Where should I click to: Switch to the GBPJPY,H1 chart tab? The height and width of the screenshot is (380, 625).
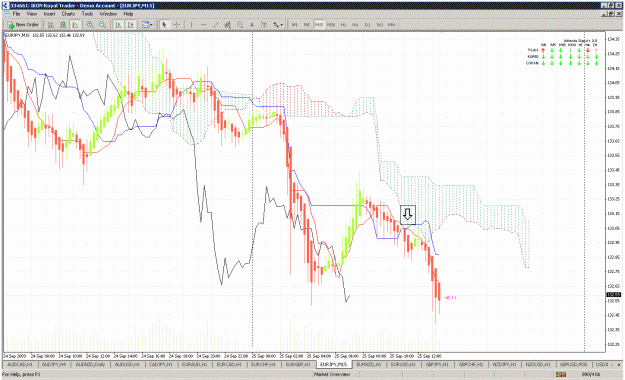pyautogui.click(x=437, y=364)
